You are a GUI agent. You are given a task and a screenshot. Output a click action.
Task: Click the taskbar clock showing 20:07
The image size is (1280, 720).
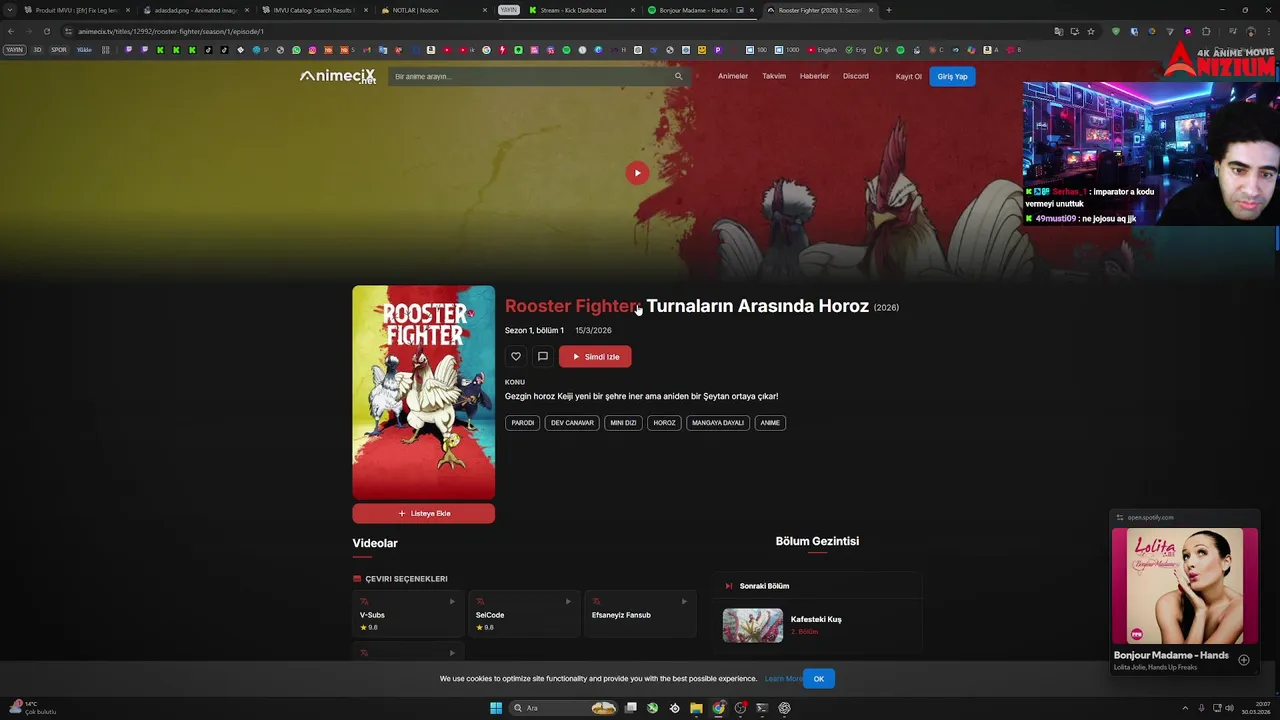click(1256, 708)
